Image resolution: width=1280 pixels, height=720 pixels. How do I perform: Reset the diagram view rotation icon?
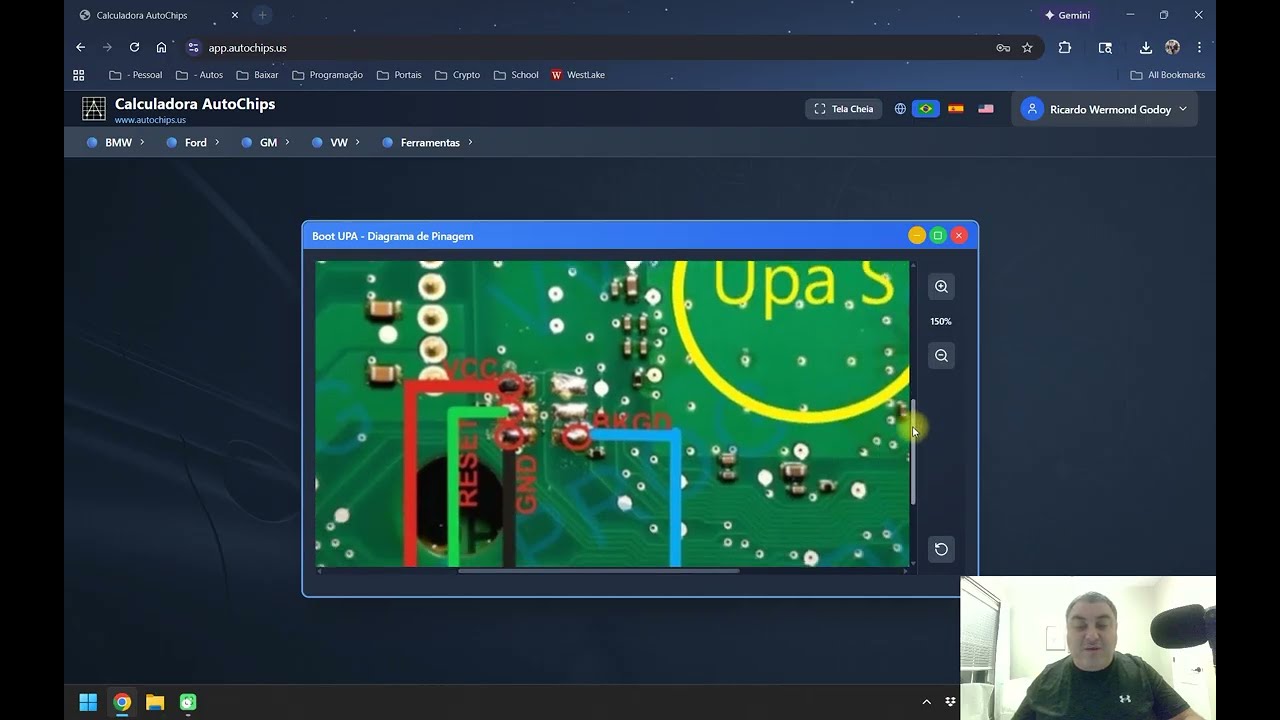(941, 549)
